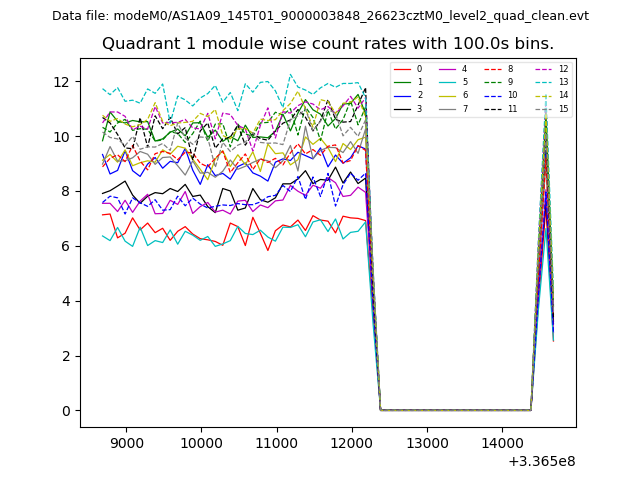Click the data file path text at top

point(320,16)
